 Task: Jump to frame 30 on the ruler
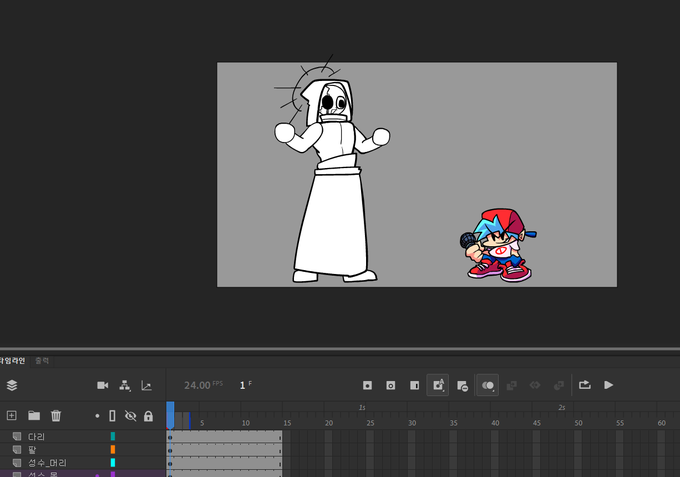412,423
